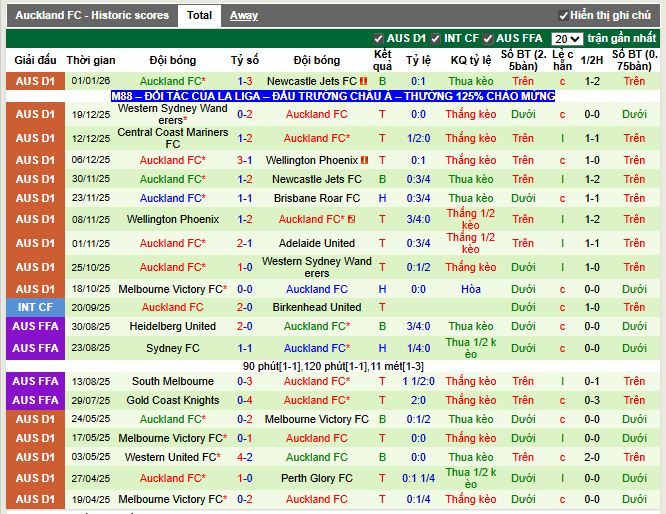Click the Kết quả column header
The width and height of the screenshot is (666, 514).
point(382,60)
